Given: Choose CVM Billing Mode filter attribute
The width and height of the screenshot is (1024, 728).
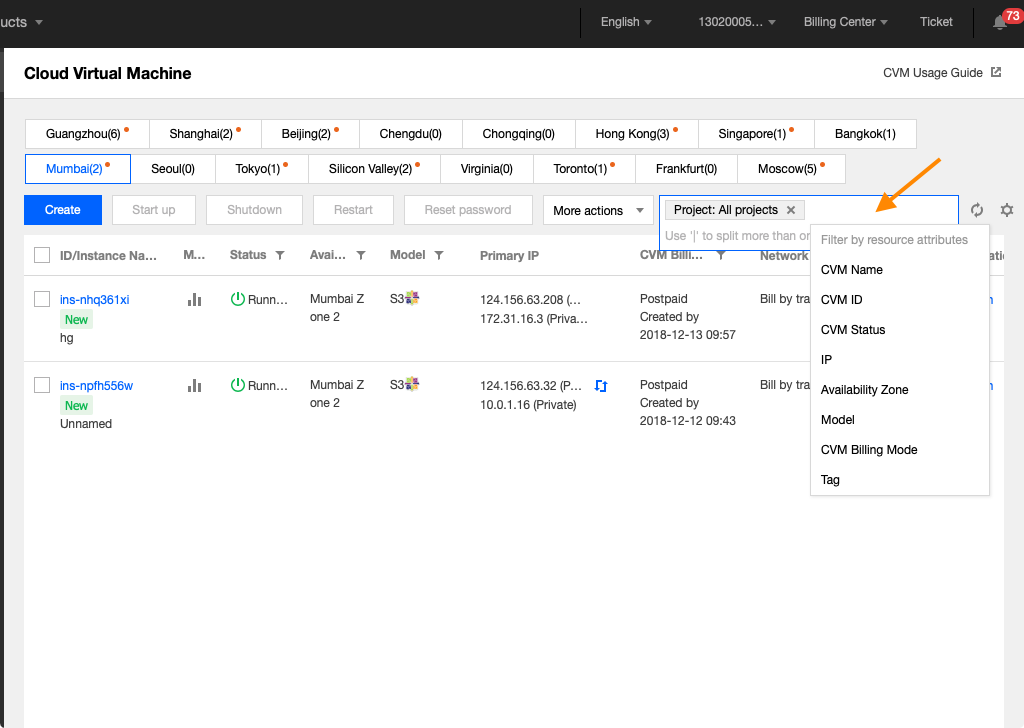Looking at the screenshot, I should pos(900,450).
